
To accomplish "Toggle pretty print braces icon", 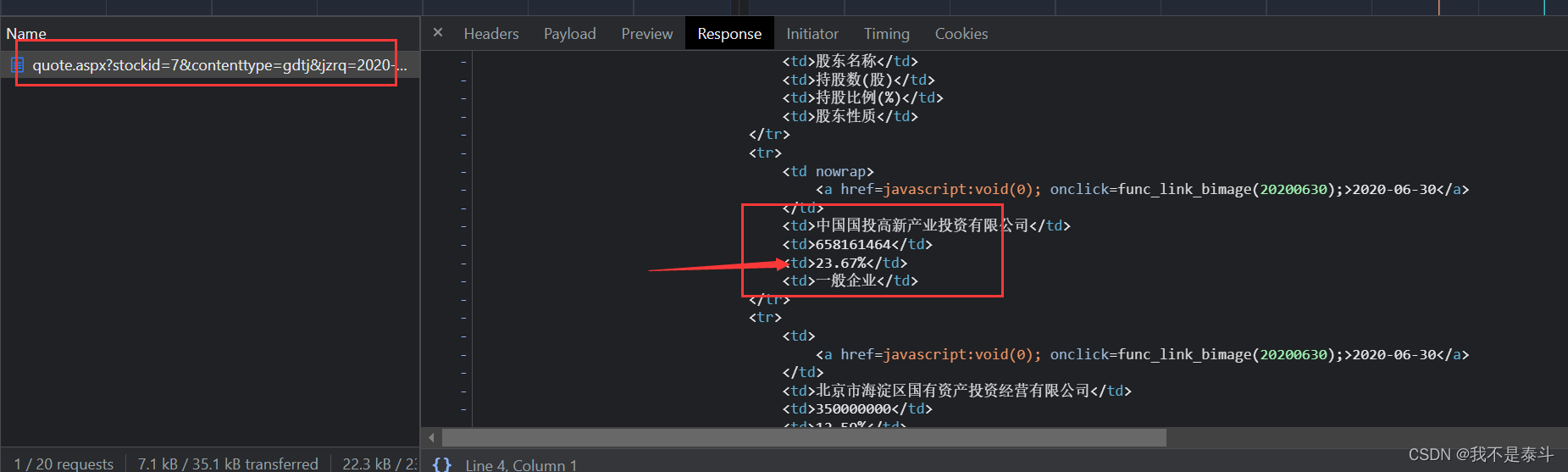I will pos(441,464).
